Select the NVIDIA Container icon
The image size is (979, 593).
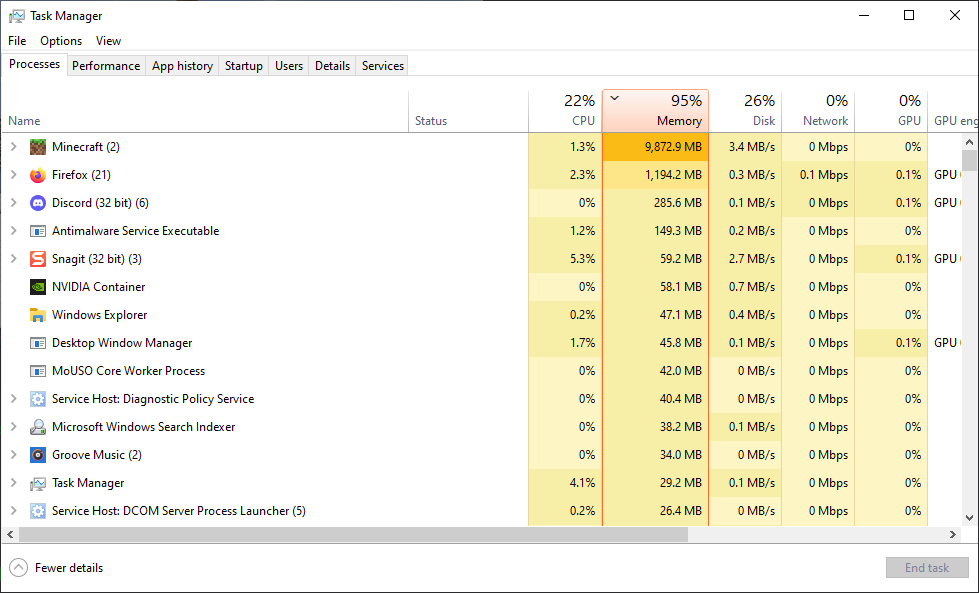[x=38, y=287]
